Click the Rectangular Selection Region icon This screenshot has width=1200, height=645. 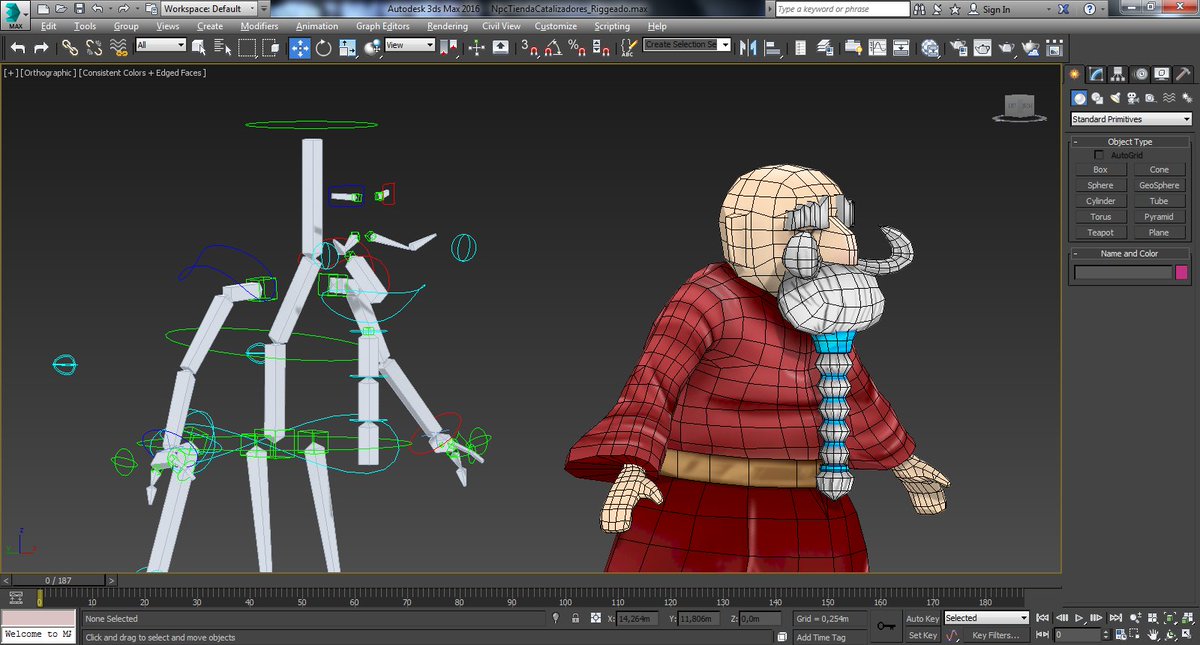tap(247, 47)
